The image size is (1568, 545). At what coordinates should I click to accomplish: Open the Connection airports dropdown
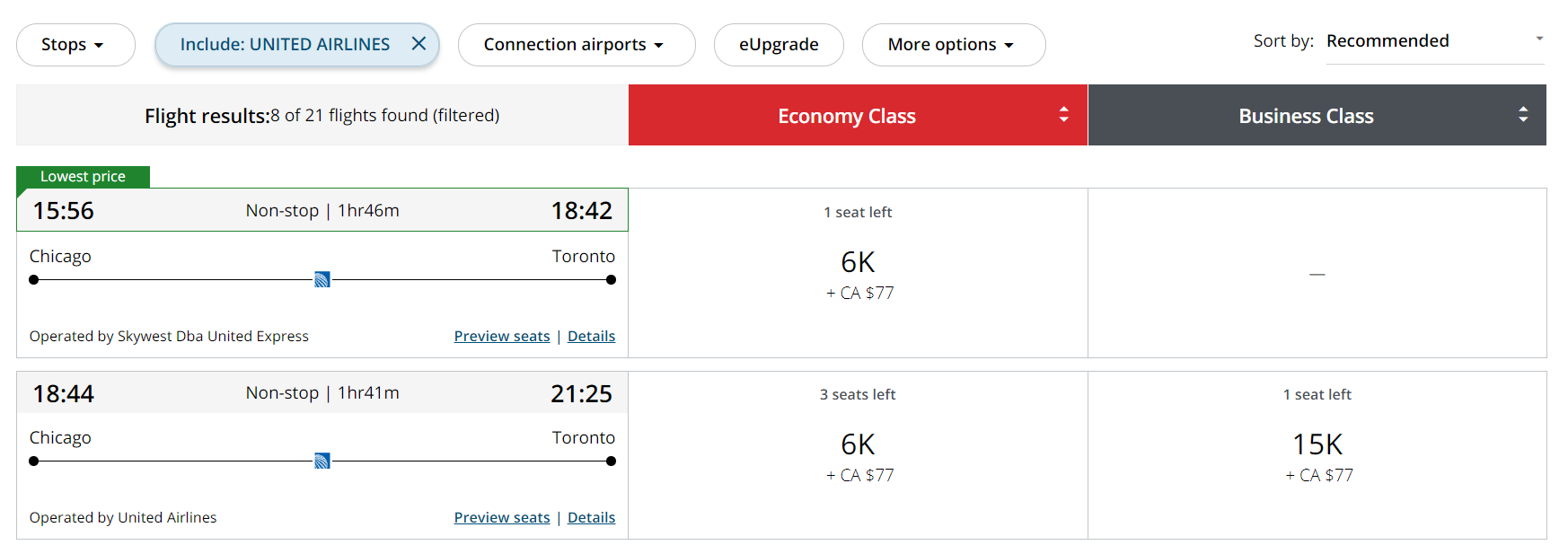coord(577,43)
